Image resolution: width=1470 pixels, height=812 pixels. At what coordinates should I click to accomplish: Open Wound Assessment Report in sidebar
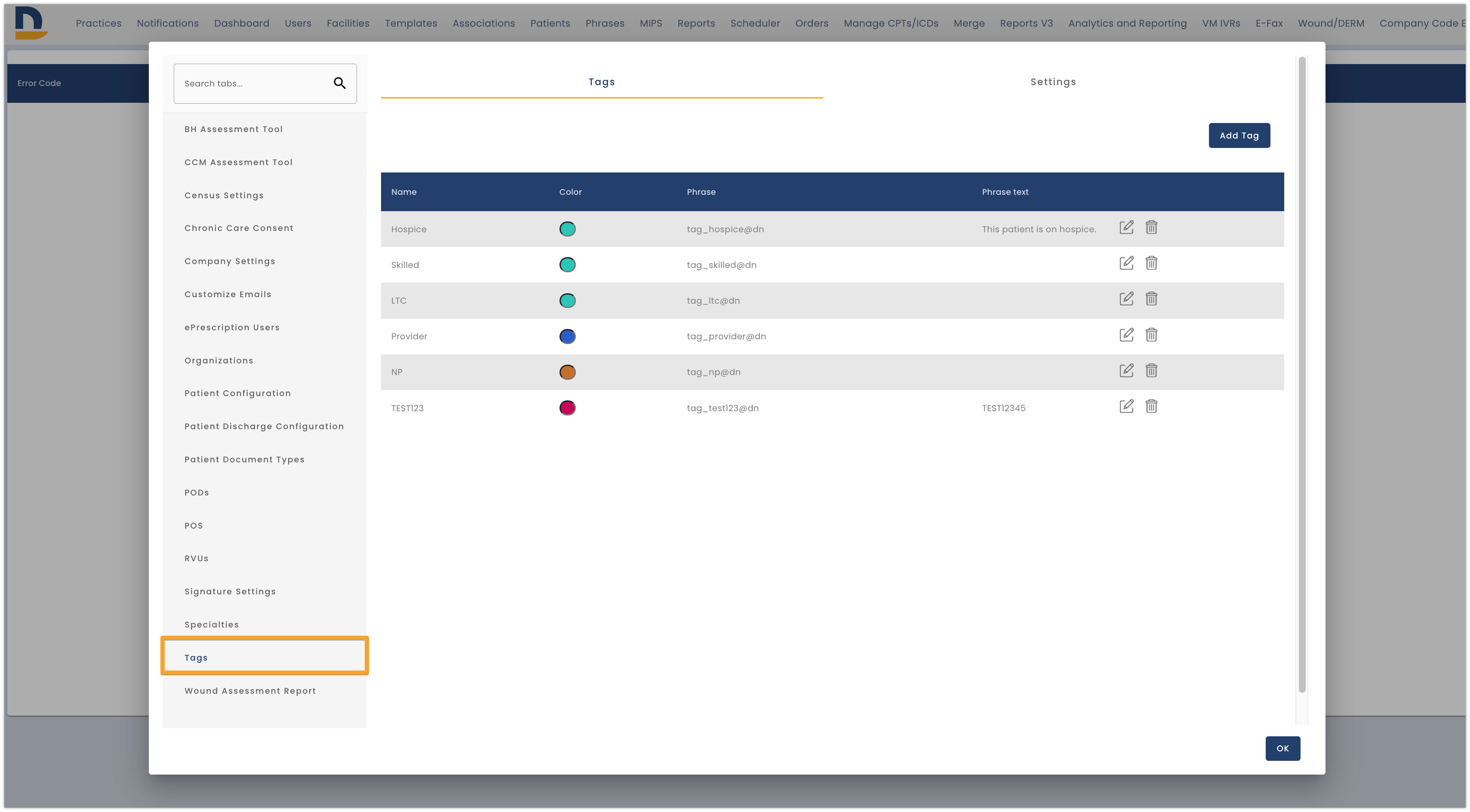(250, 690)
